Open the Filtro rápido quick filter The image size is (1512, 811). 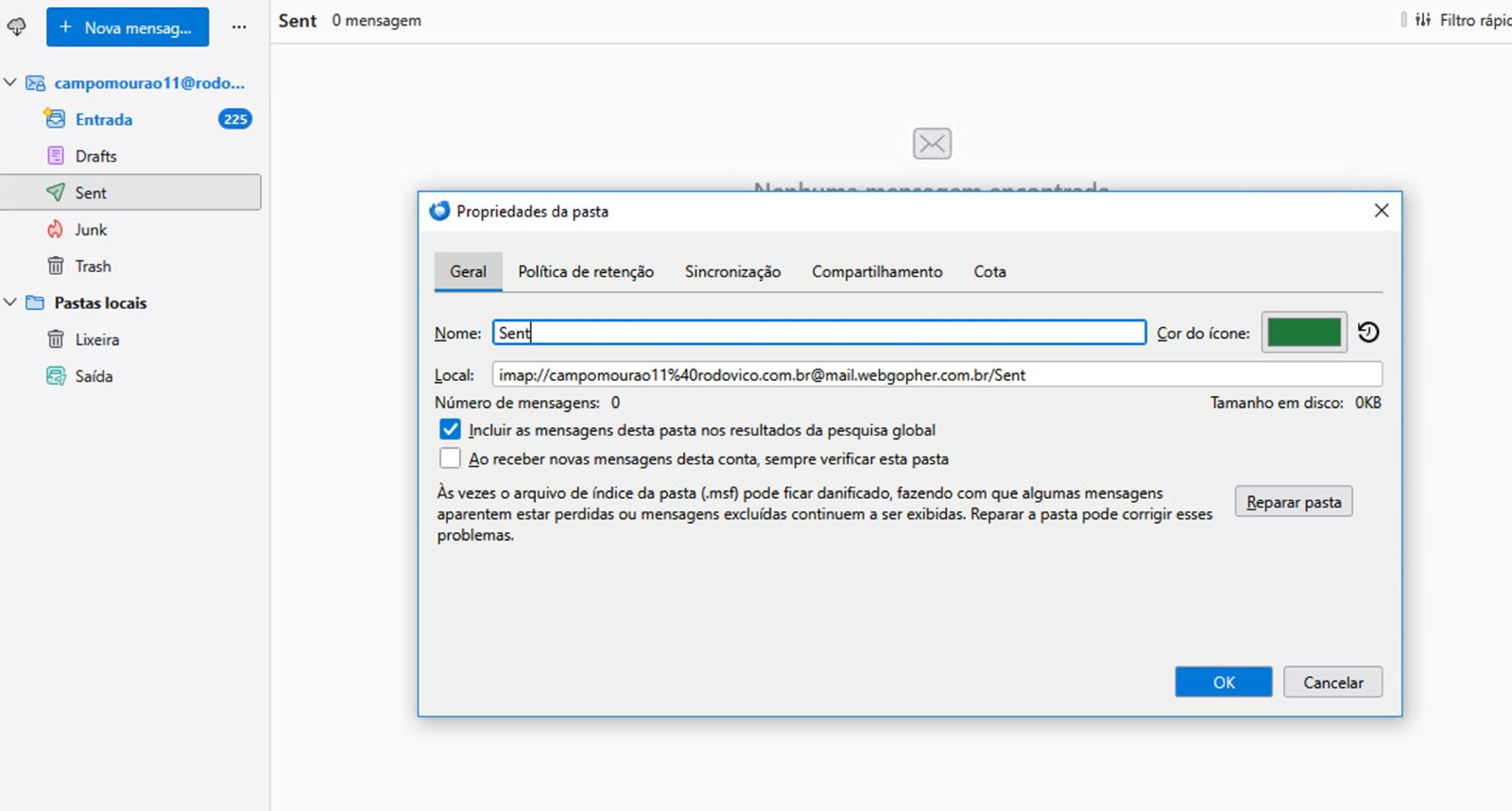point(1463,20)
